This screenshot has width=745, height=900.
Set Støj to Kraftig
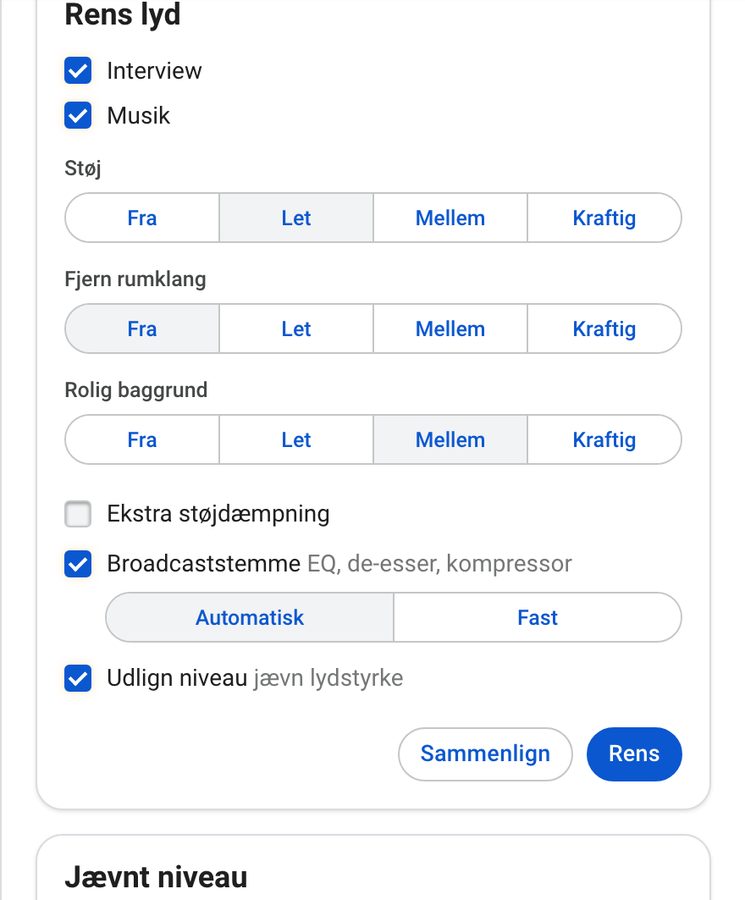point(604,218)
